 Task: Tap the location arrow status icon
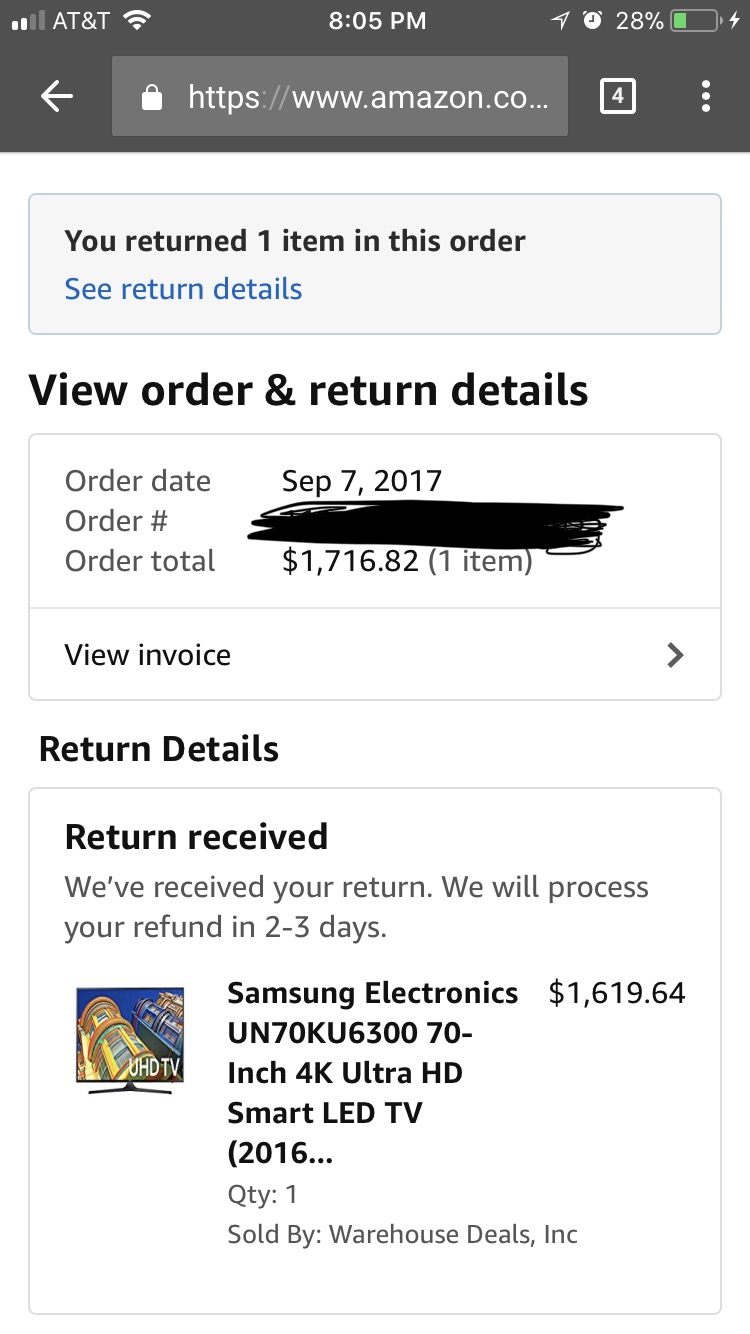coord(560,20)
